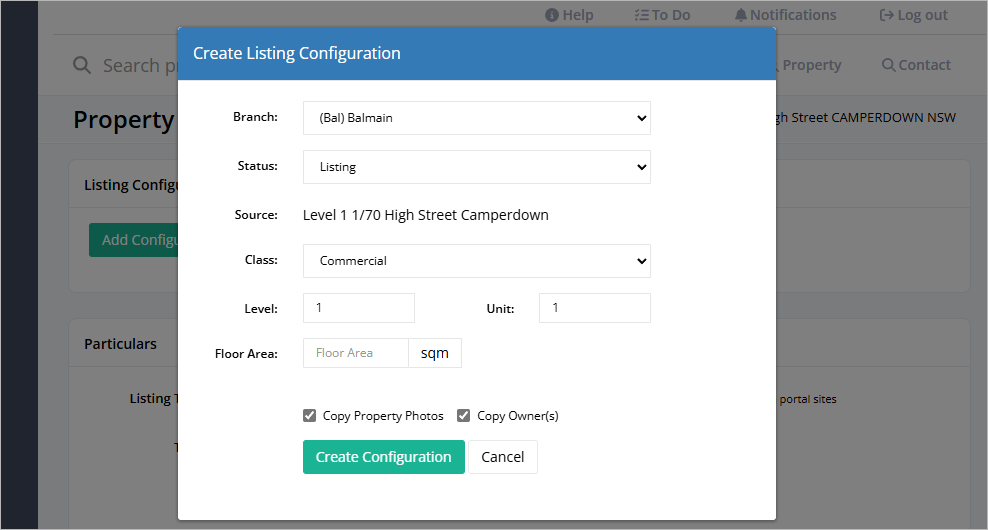Open the Status dropdown showing Listing
The height and width of the screenshot is (530, 988).
(x=476, y=167)
